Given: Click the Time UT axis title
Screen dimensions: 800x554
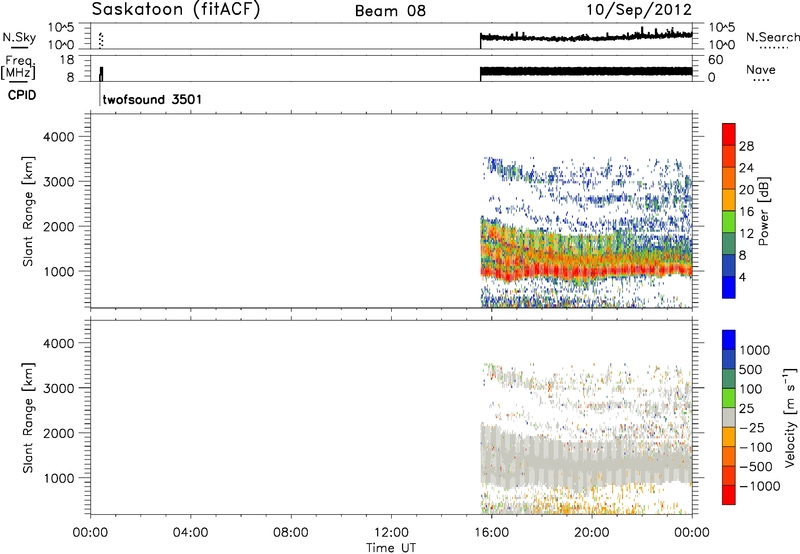Looking at the screenshot, I should click(x=391, y=548).
